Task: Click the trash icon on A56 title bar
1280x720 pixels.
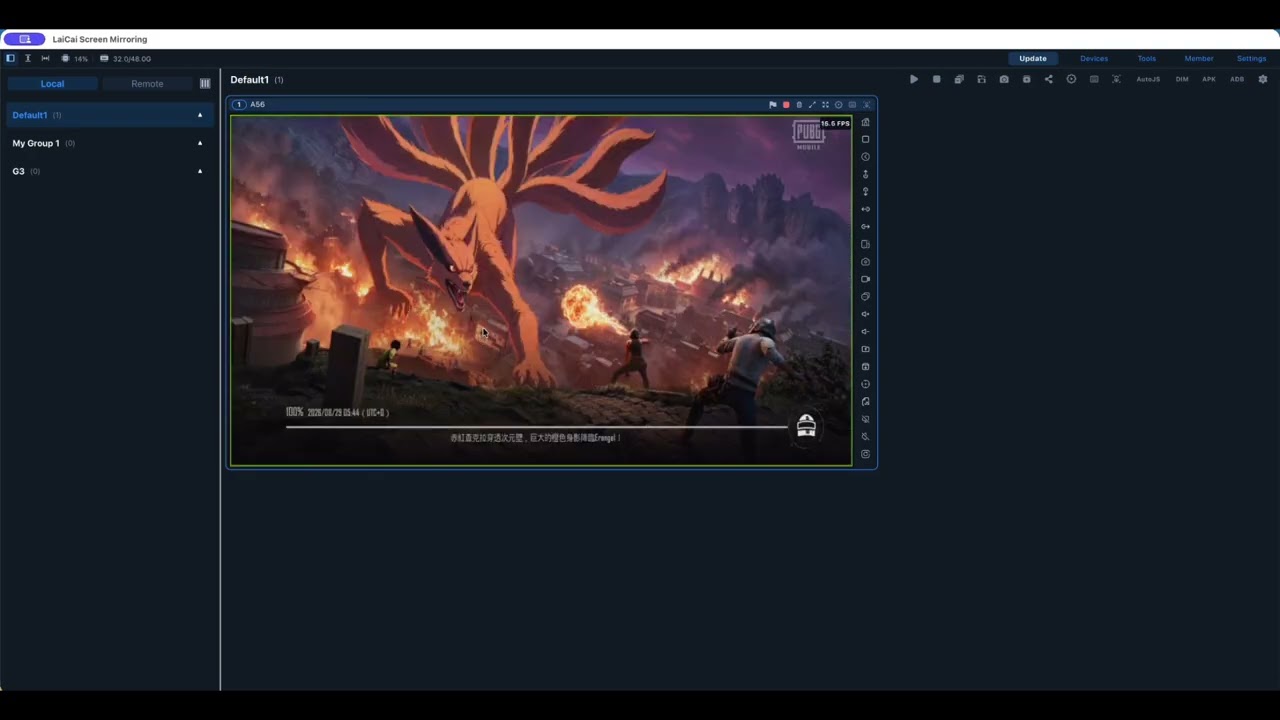Action: 799,104
